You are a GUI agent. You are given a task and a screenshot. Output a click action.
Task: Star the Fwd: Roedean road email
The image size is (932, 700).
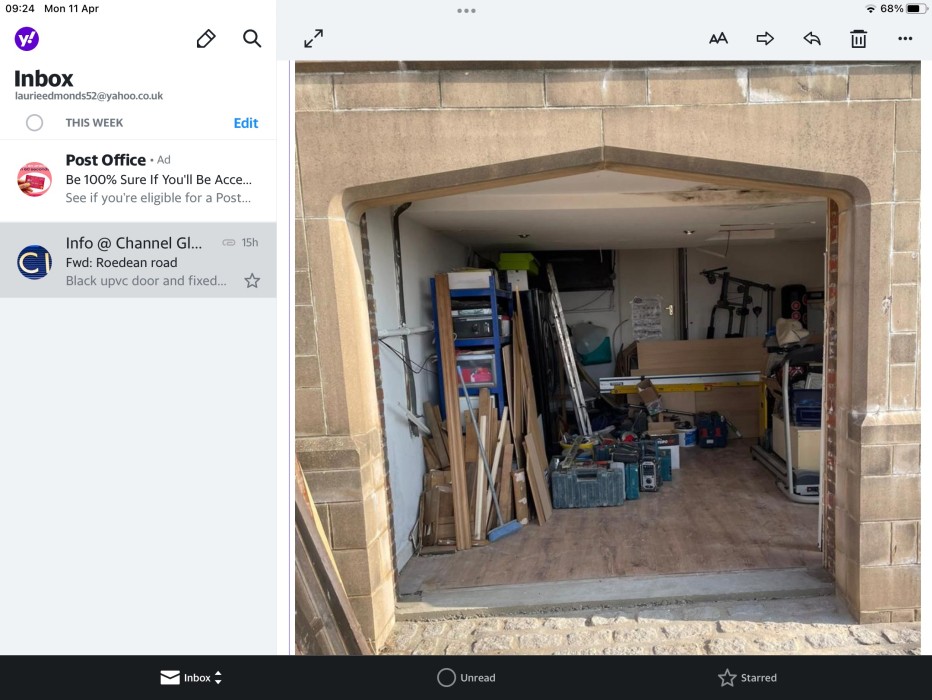tap(252, 280)
